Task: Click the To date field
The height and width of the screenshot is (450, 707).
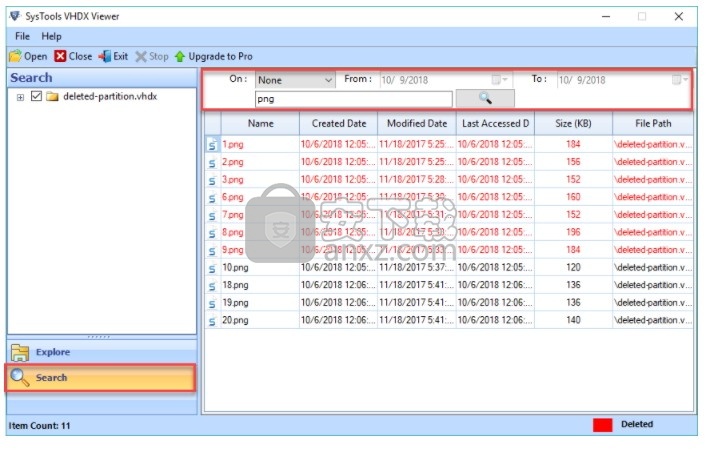Action: tap(623, 80)
